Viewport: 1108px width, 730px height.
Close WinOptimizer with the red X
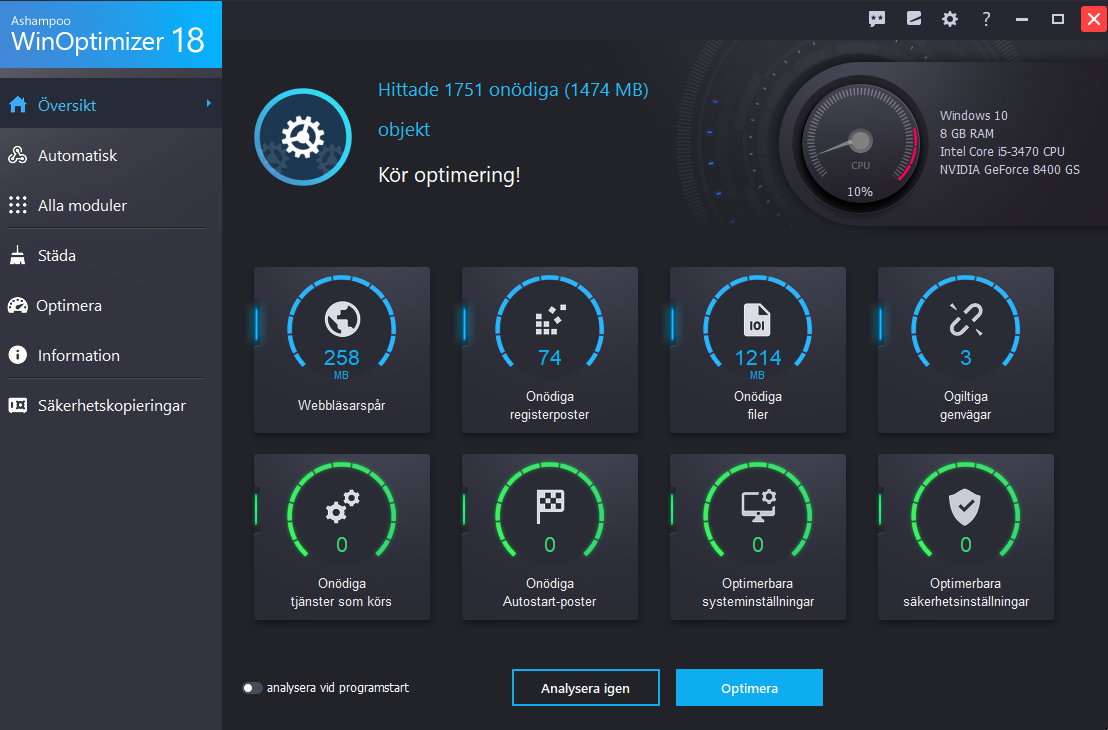click(x=1094, y=19)
